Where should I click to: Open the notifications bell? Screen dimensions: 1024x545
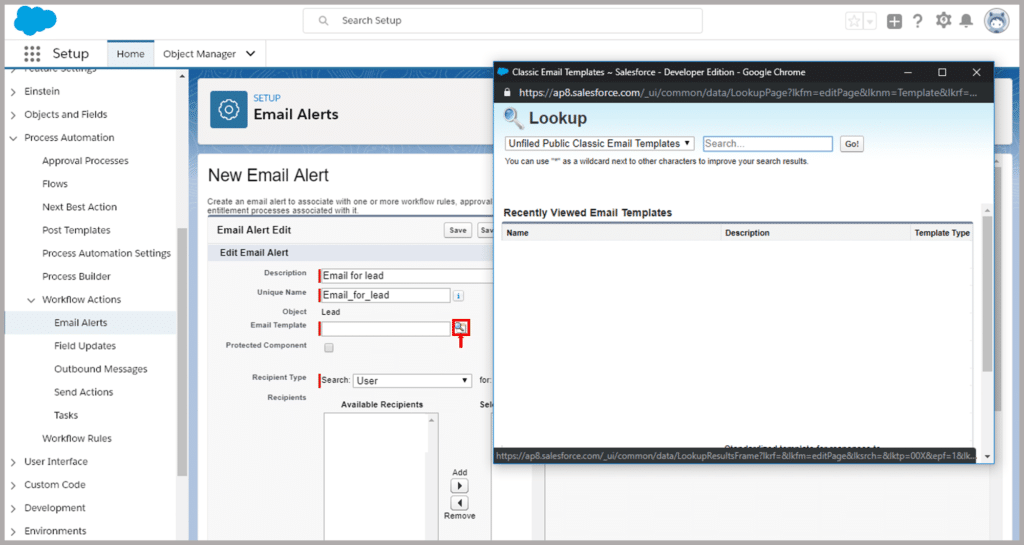tap(966, 21)
